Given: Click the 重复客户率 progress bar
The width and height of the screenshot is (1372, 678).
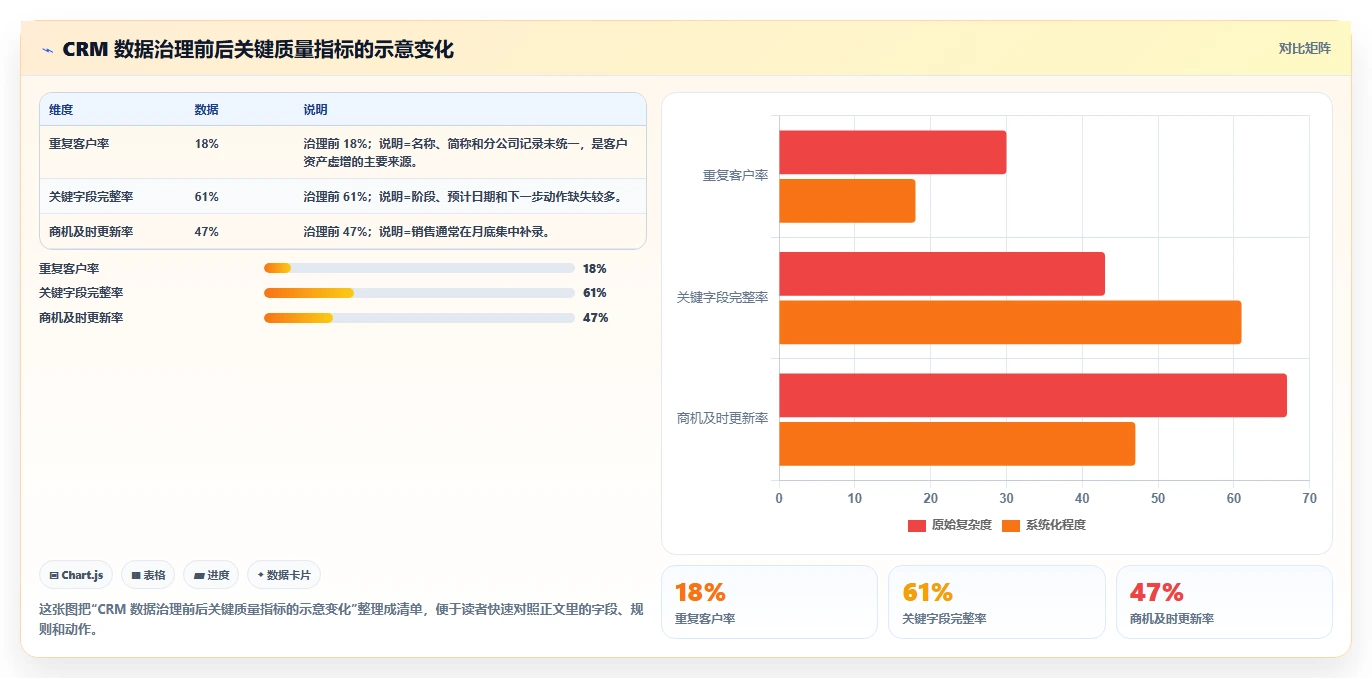Looking at the screenshot, I should pos(419,268).
